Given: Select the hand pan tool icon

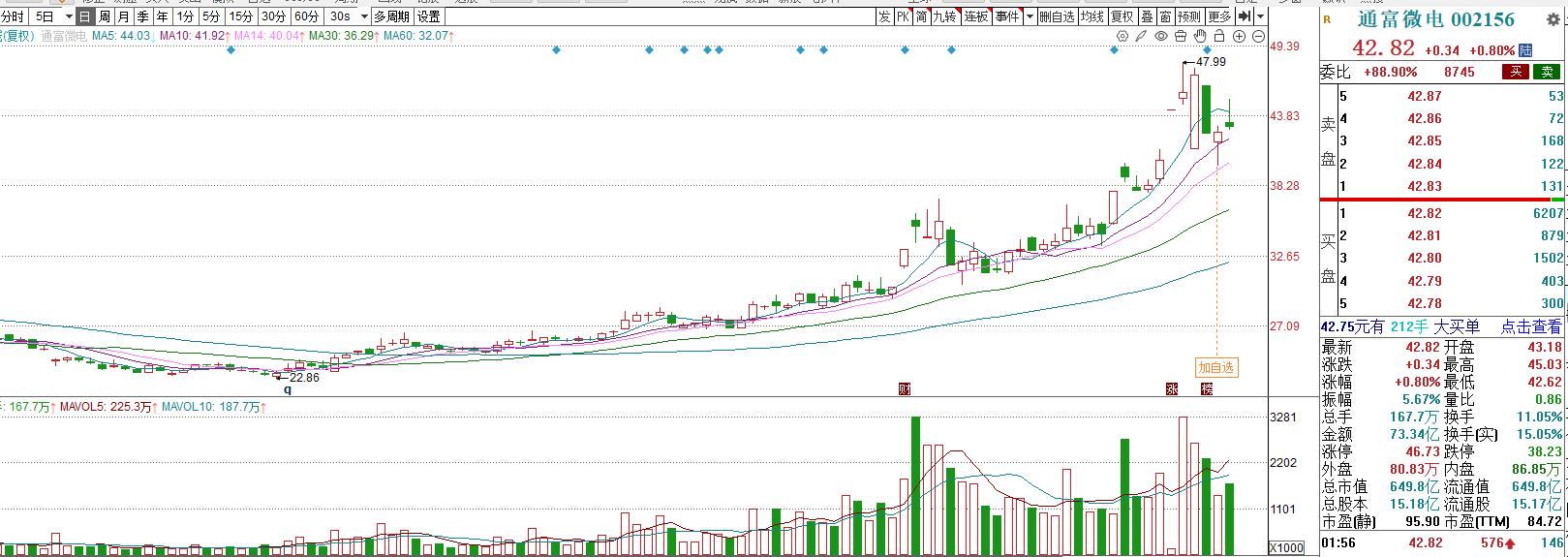Looking at the screenshot, I should click(x=1200, y=36).
